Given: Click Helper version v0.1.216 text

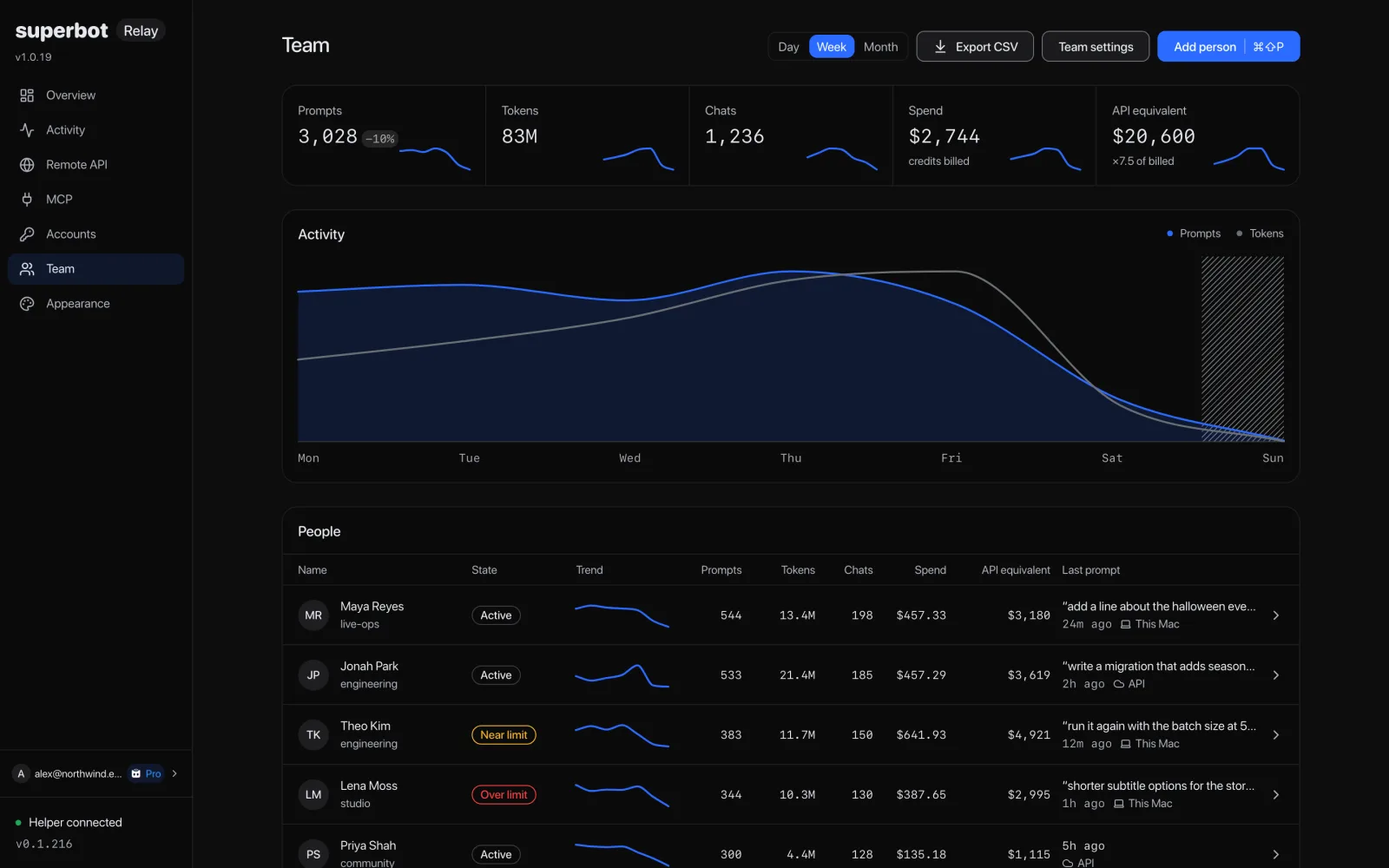Looking at the screenshot, I should [x=44, y=844].
